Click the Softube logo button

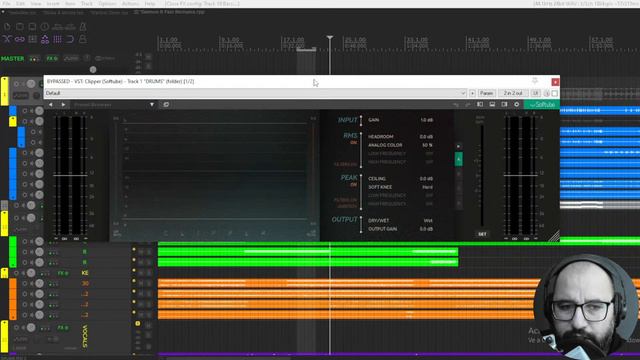tap(542, 105)
